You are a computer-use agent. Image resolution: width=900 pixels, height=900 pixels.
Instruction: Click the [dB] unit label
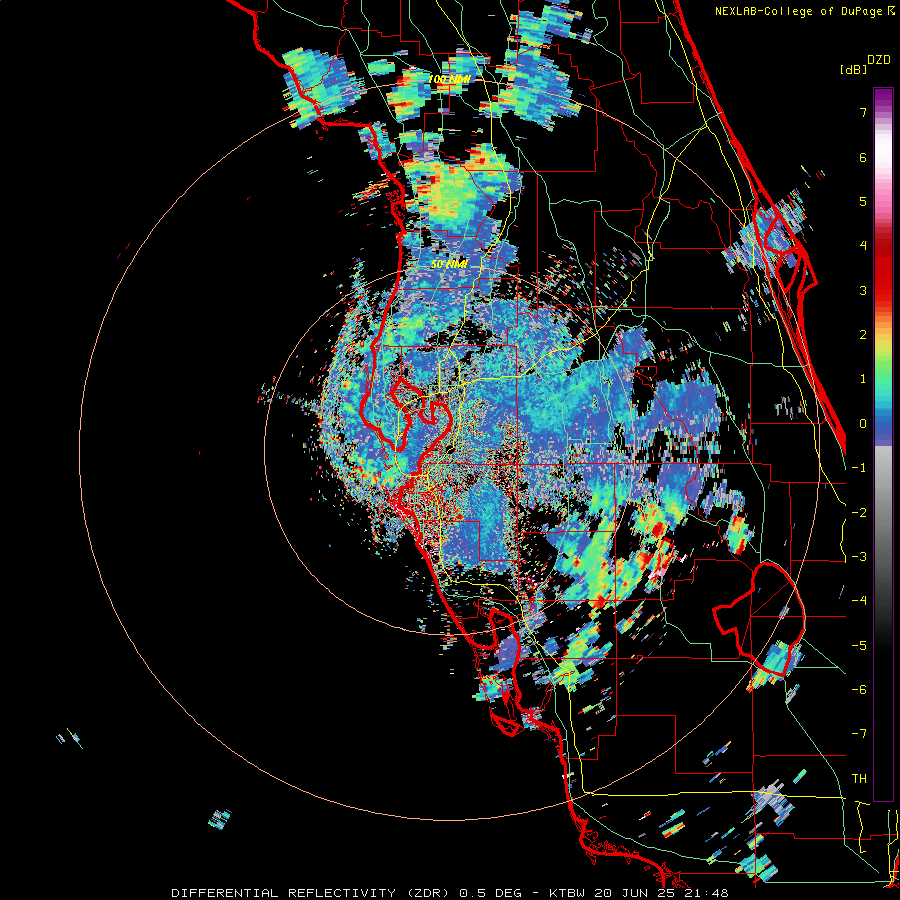coord(853,69)
